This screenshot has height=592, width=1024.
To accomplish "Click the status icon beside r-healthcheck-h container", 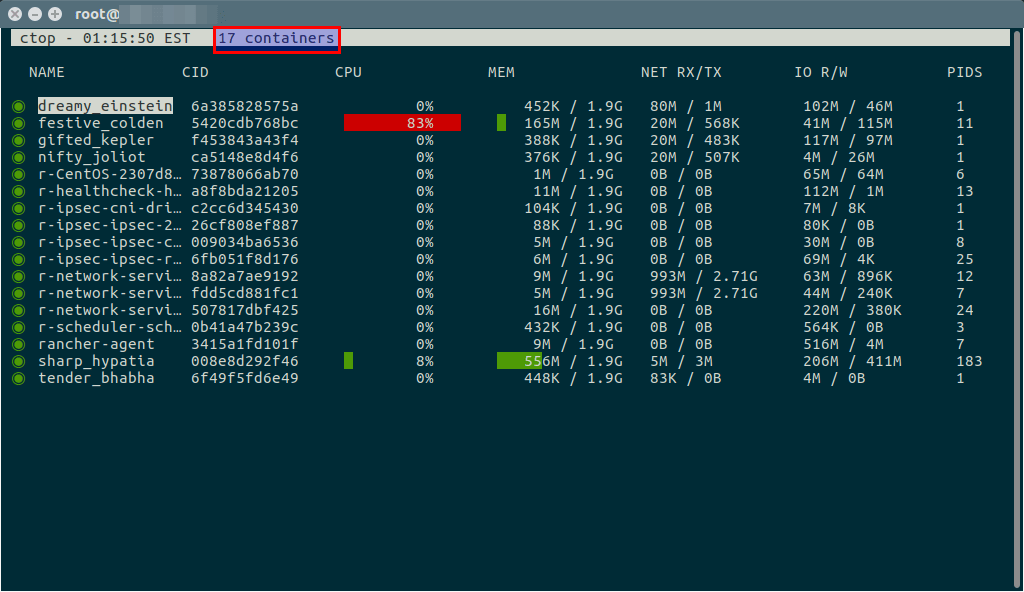I will 18,191.
